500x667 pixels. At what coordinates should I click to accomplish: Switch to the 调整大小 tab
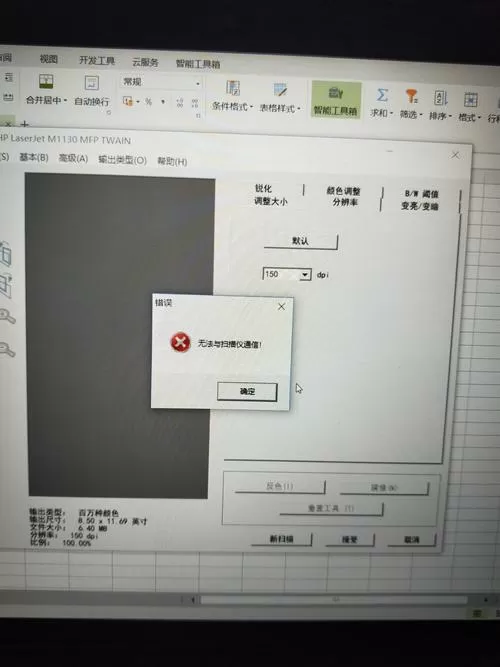point(271,201)
